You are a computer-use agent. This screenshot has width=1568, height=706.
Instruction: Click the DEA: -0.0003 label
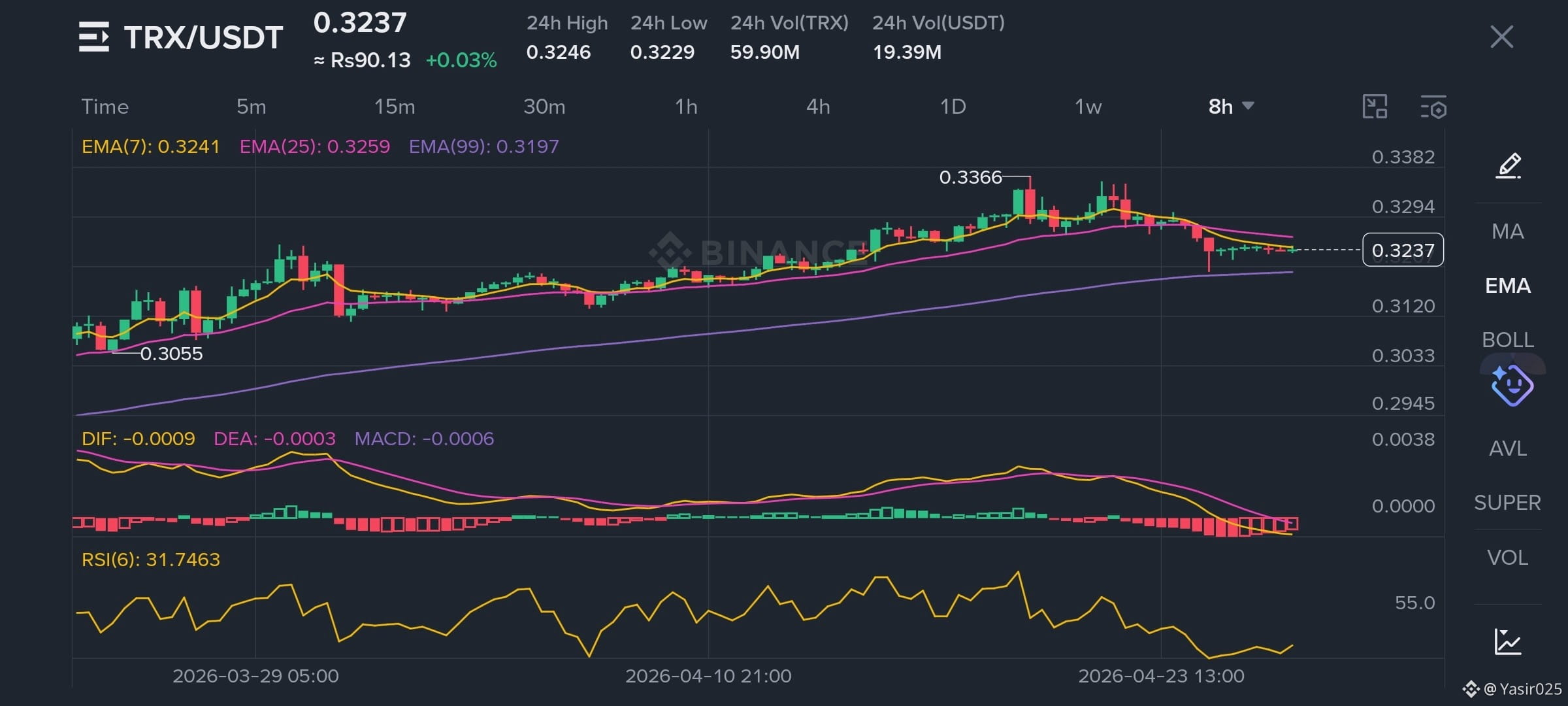tap(274, 439)
